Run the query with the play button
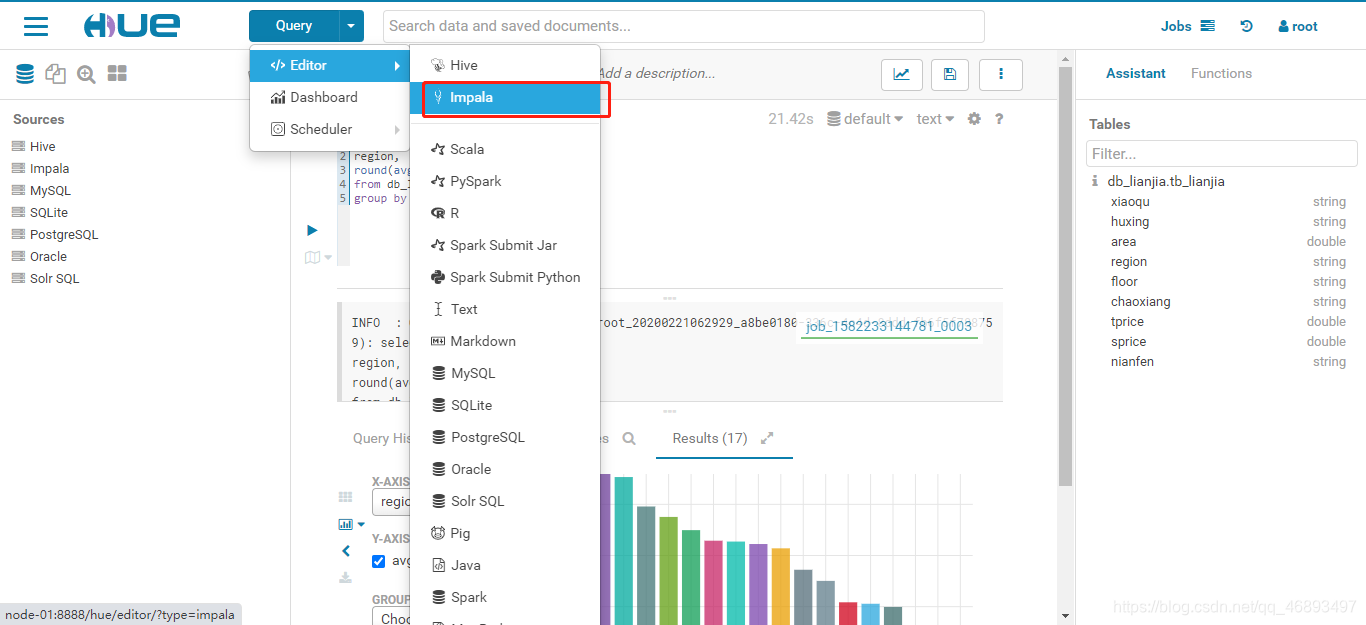 [x=312, y=230]
